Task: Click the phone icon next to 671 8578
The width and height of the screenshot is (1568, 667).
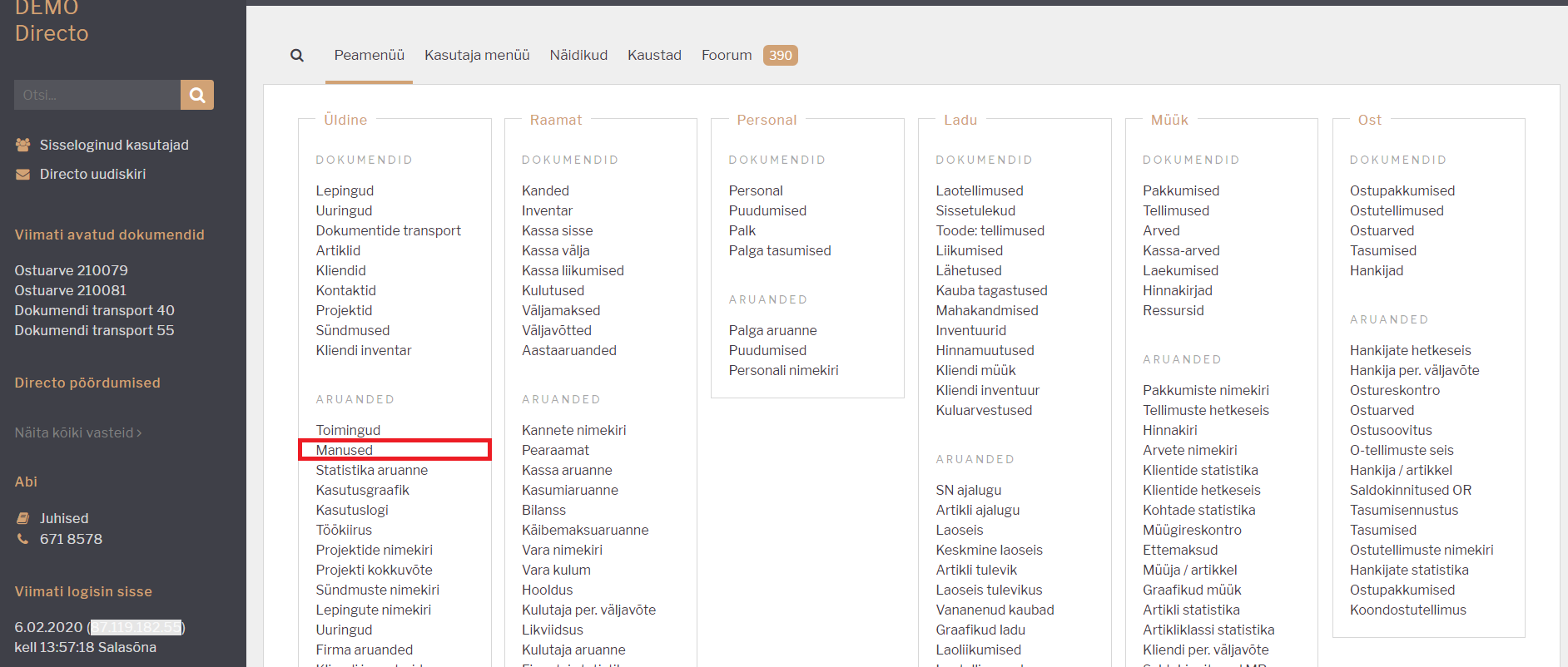Action: click(x=22, y=539)
